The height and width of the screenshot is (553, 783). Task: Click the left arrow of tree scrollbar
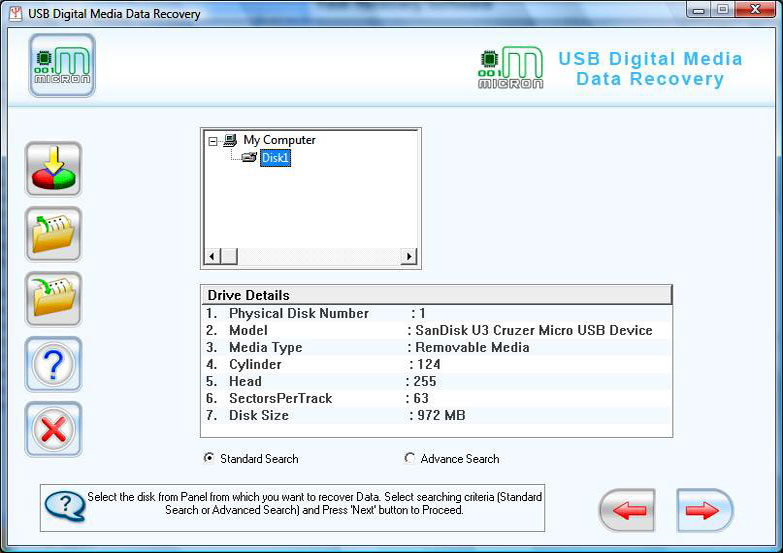tap(212, 256)
